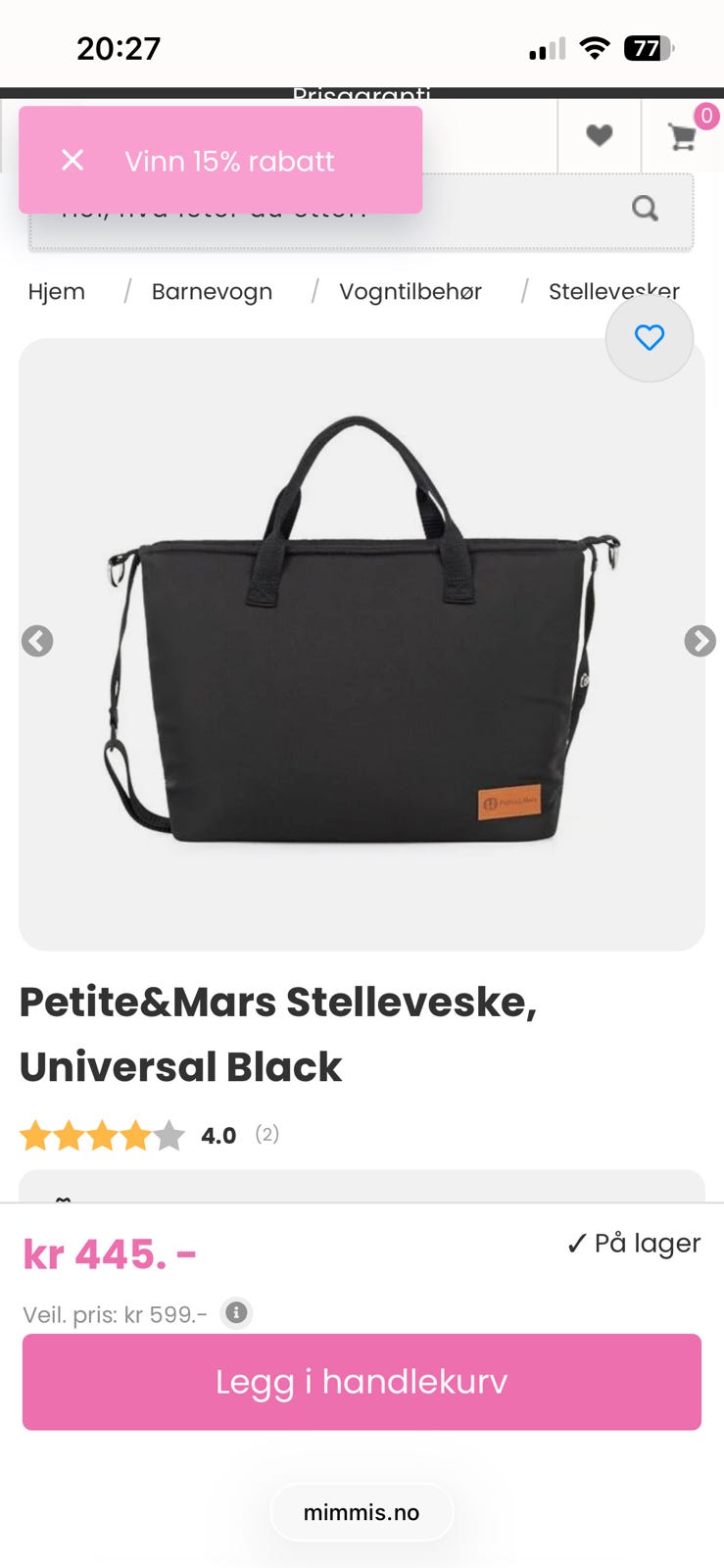724x1568 pixels.
Task: Go to Hjem breadcrumb
Action: [x=57, y=292]
